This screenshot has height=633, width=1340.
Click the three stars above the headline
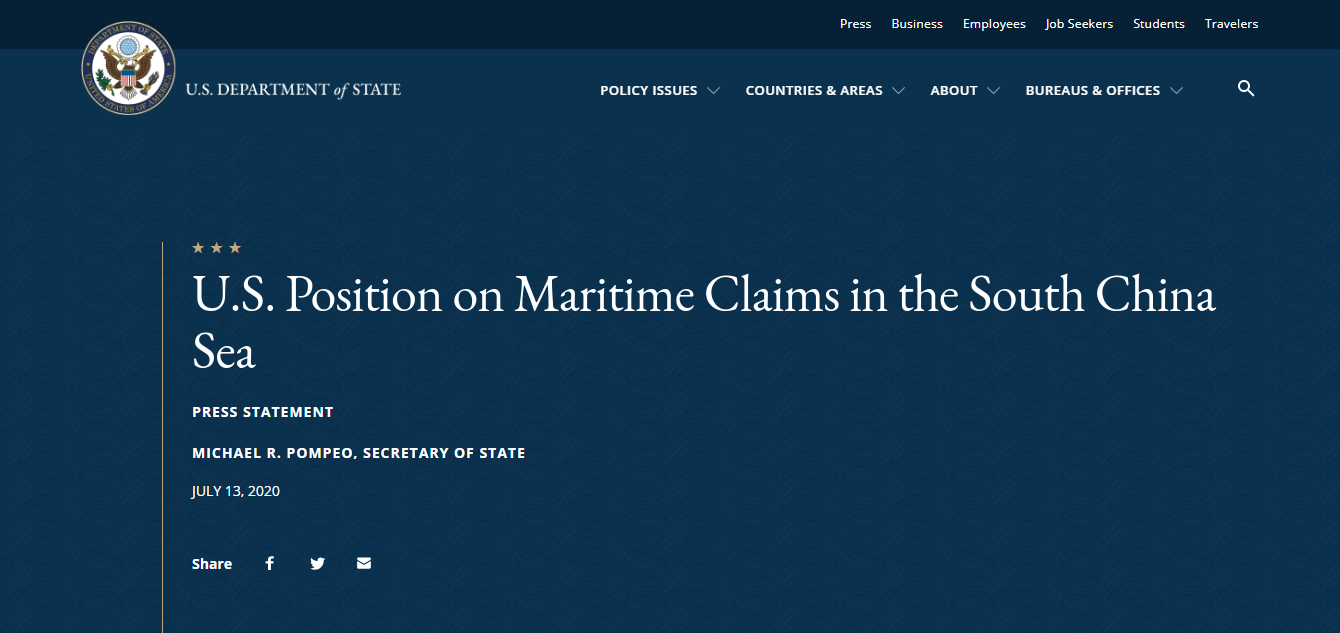click(x=217, y=248)
